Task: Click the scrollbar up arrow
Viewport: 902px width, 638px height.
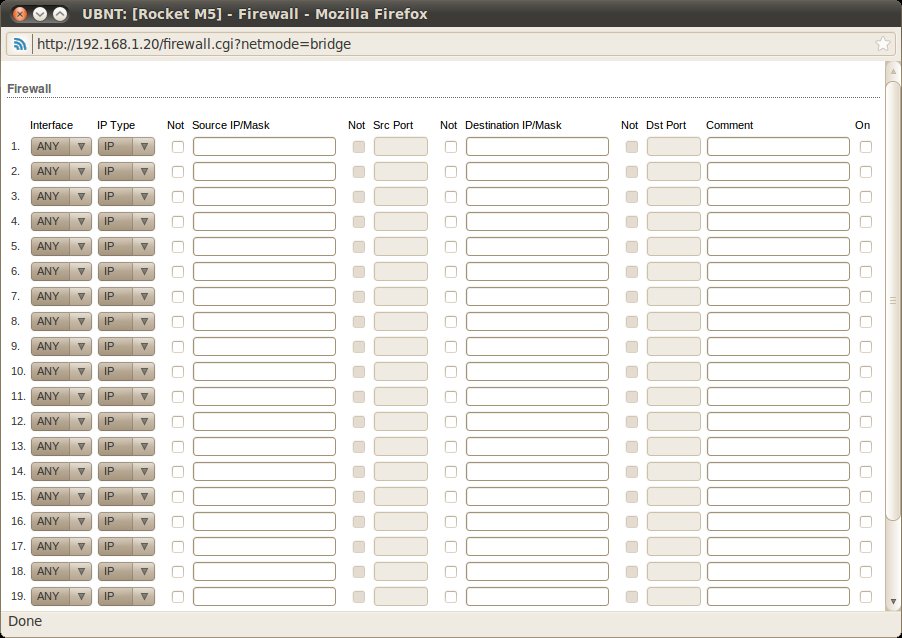Action: pos(893,71)
